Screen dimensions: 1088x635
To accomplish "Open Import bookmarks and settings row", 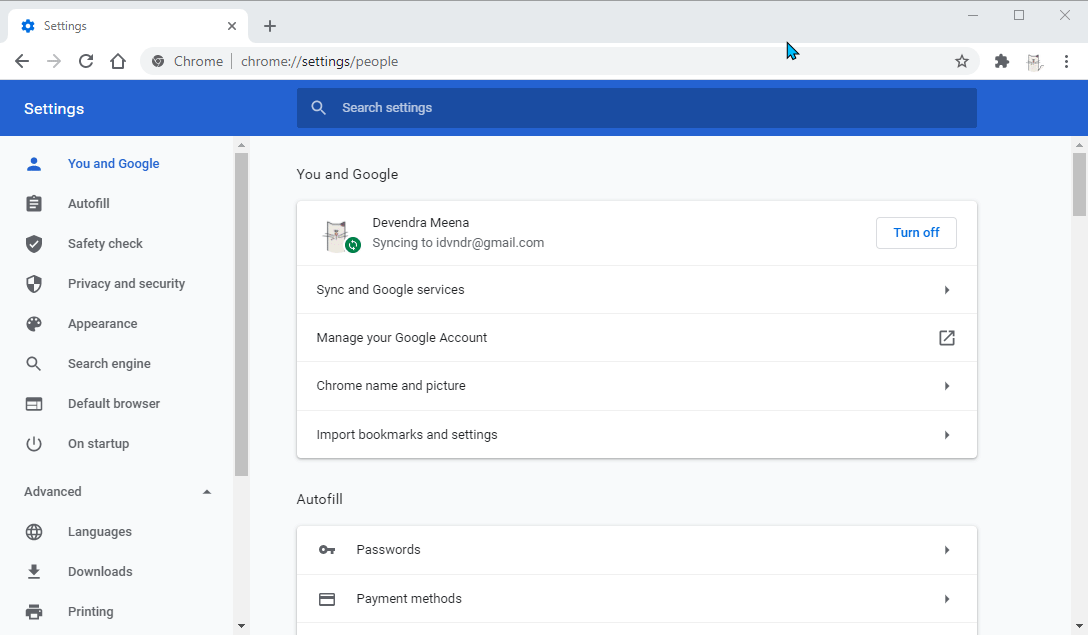I will point(637,434).
